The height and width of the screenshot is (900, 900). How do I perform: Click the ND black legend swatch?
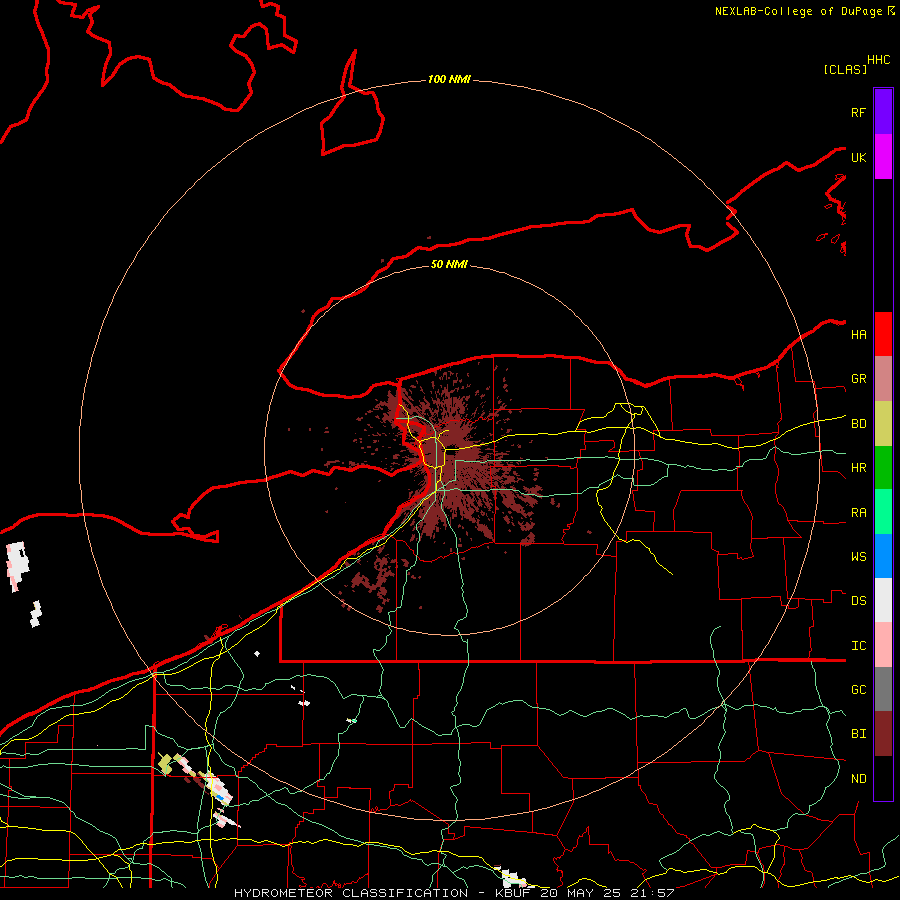[x=883, y=778]
